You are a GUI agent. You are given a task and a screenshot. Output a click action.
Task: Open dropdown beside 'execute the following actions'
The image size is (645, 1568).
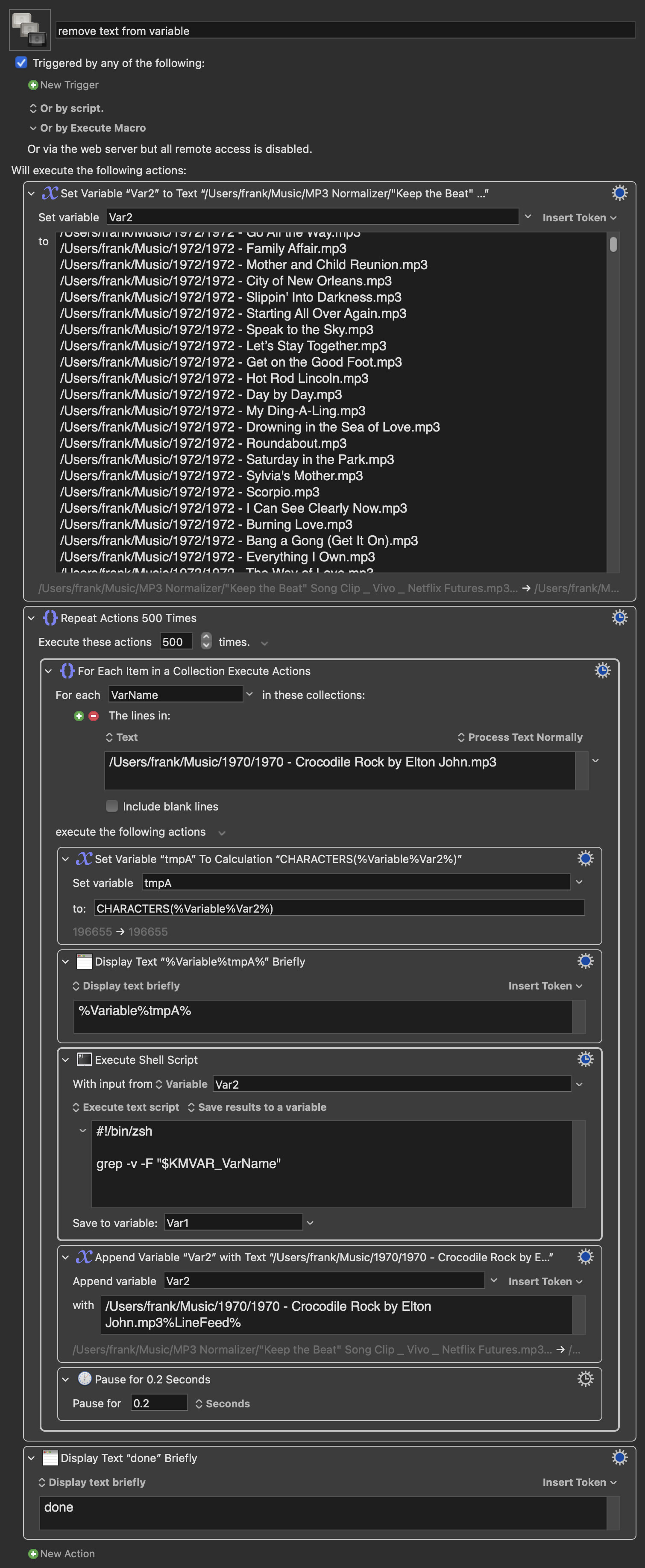coord(222,833)
